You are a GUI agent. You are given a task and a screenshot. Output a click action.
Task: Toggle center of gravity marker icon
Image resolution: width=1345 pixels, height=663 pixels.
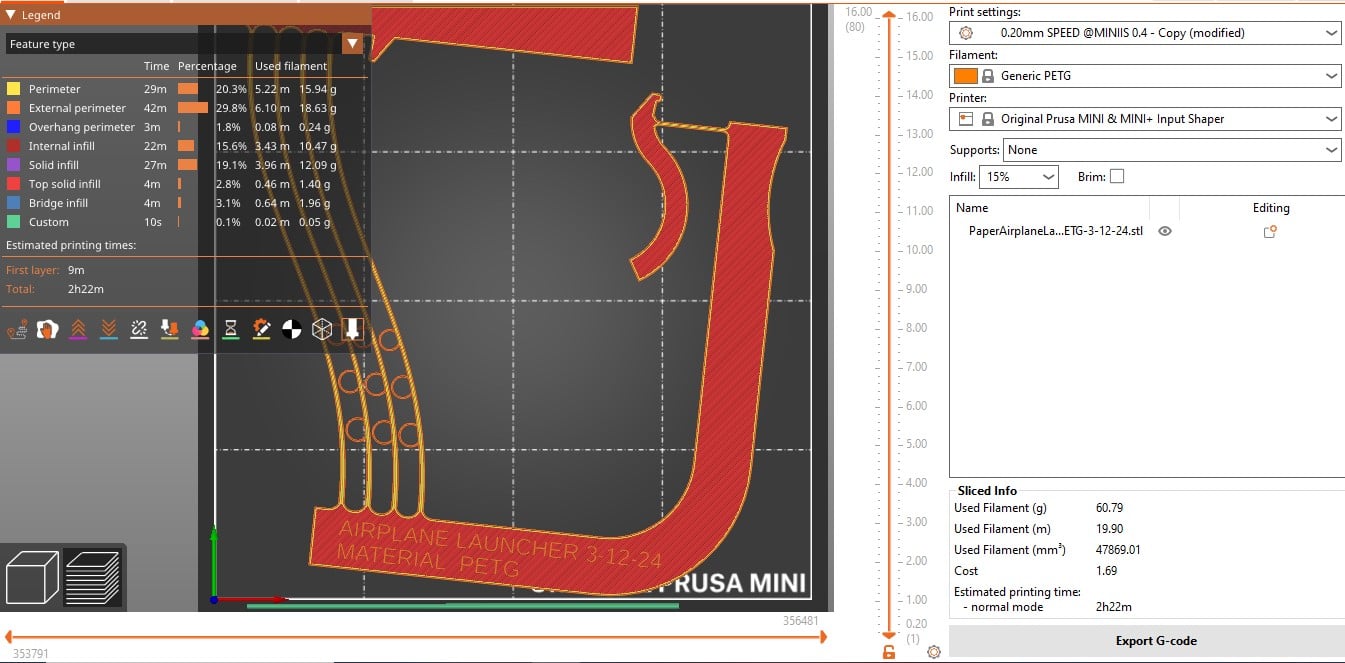point(291,329)
